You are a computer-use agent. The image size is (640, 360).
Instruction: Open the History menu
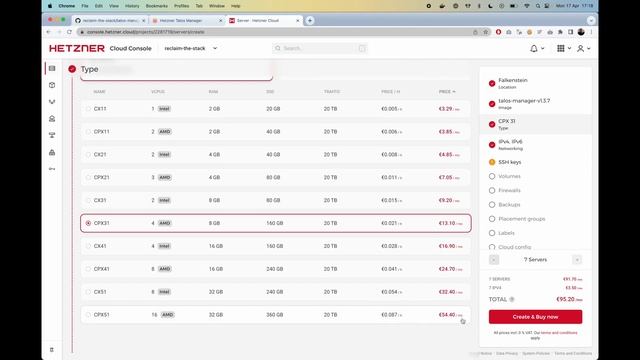coord(132,6)
